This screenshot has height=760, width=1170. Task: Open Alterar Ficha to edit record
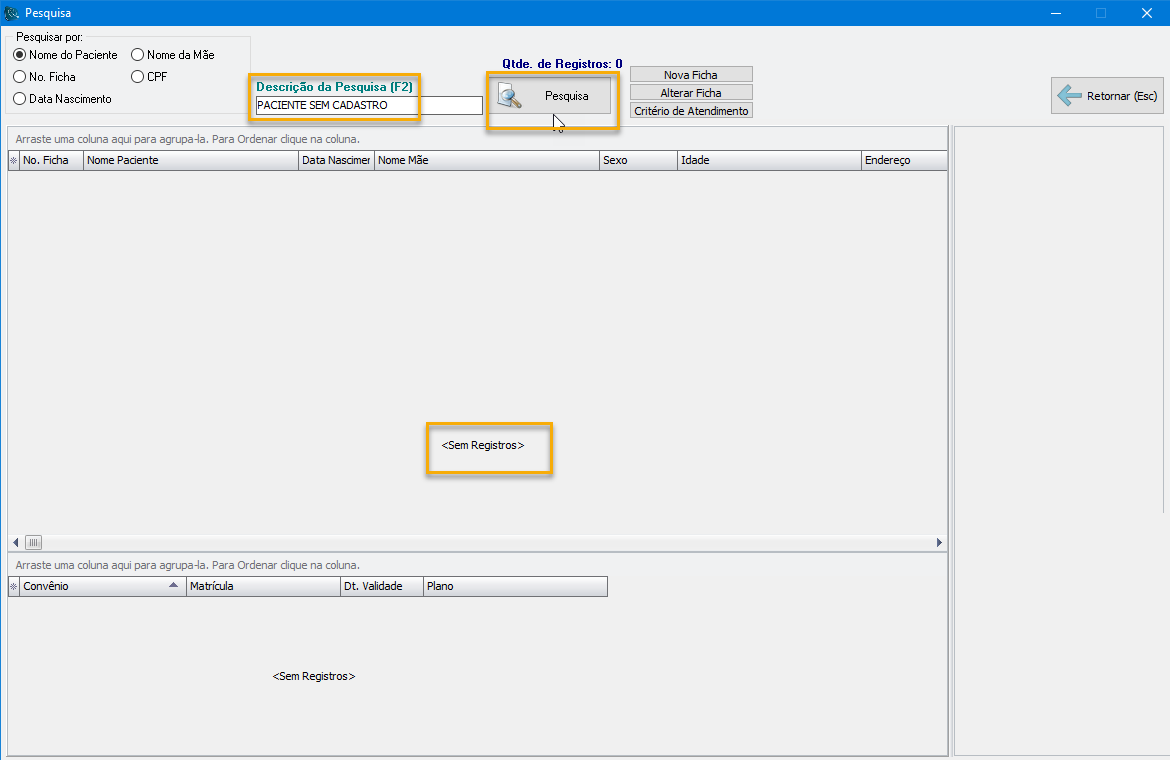click(x=691, y=92)
